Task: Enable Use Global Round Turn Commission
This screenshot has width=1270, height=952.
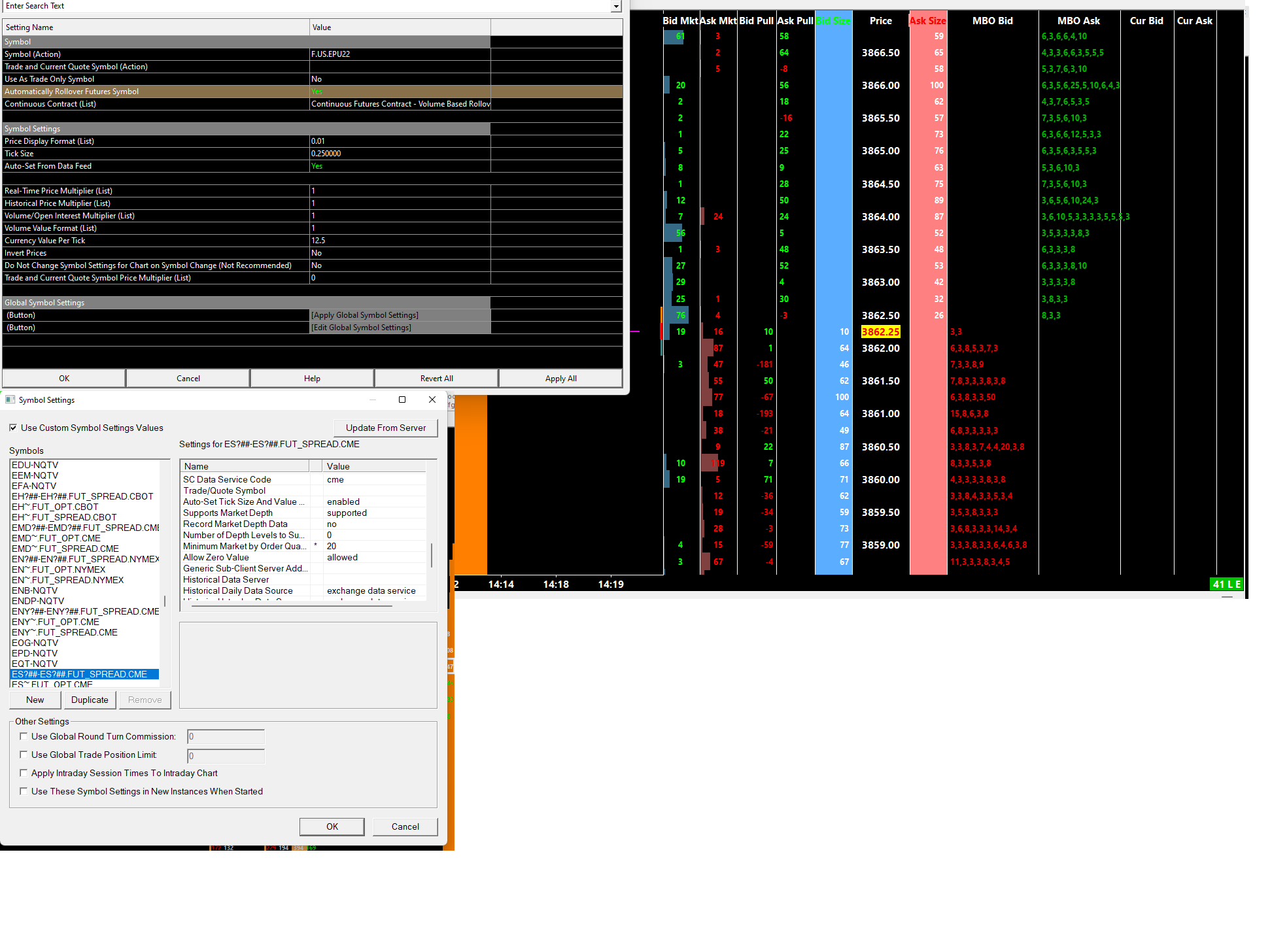Action: 24,736
